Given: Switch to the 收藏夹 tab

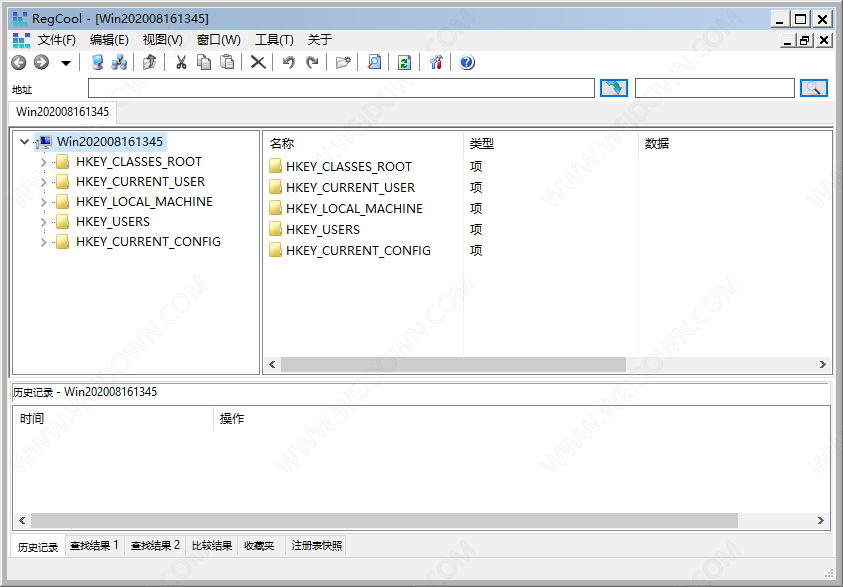Looking at the screenshot, I should click(x=259, y=546).
